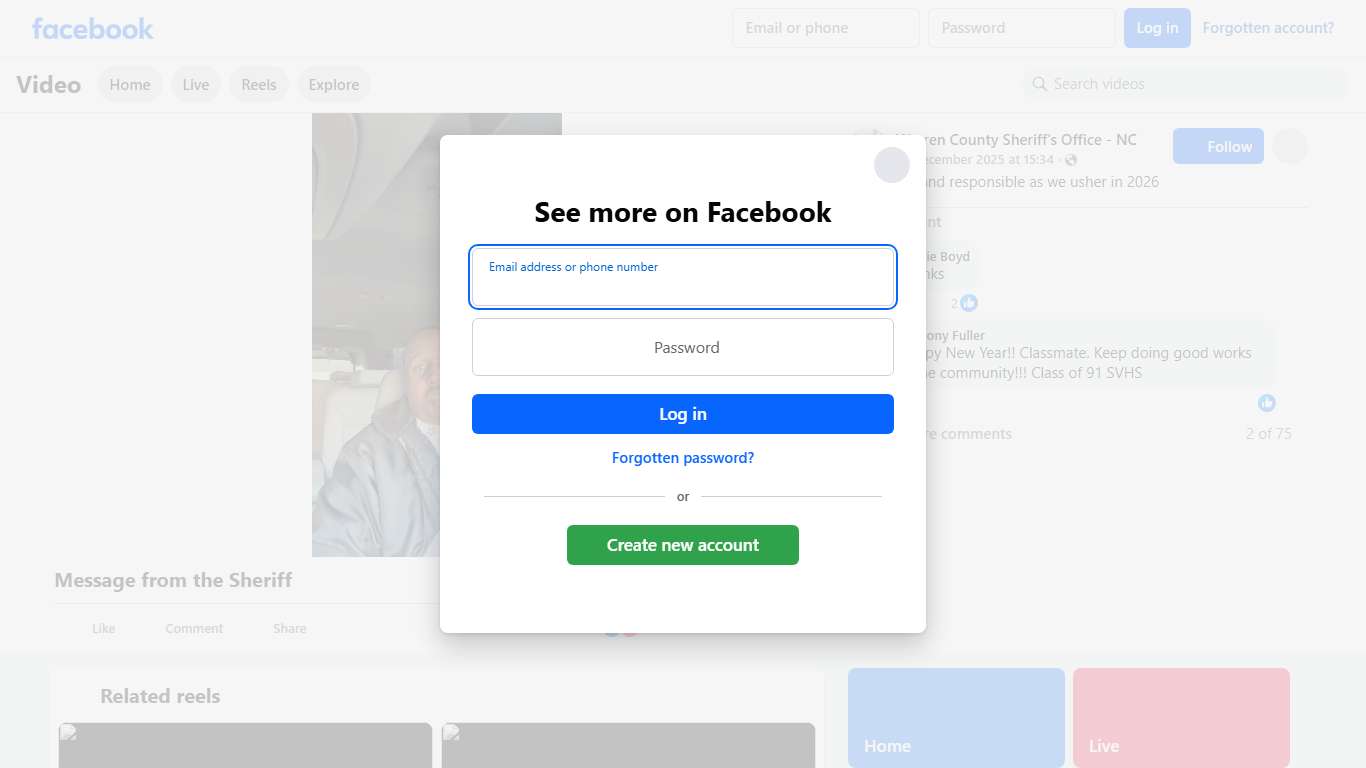This screenshot has height=768, width=1366.
Task: Focus the Email address or phone number field
Action: (683, 277)
